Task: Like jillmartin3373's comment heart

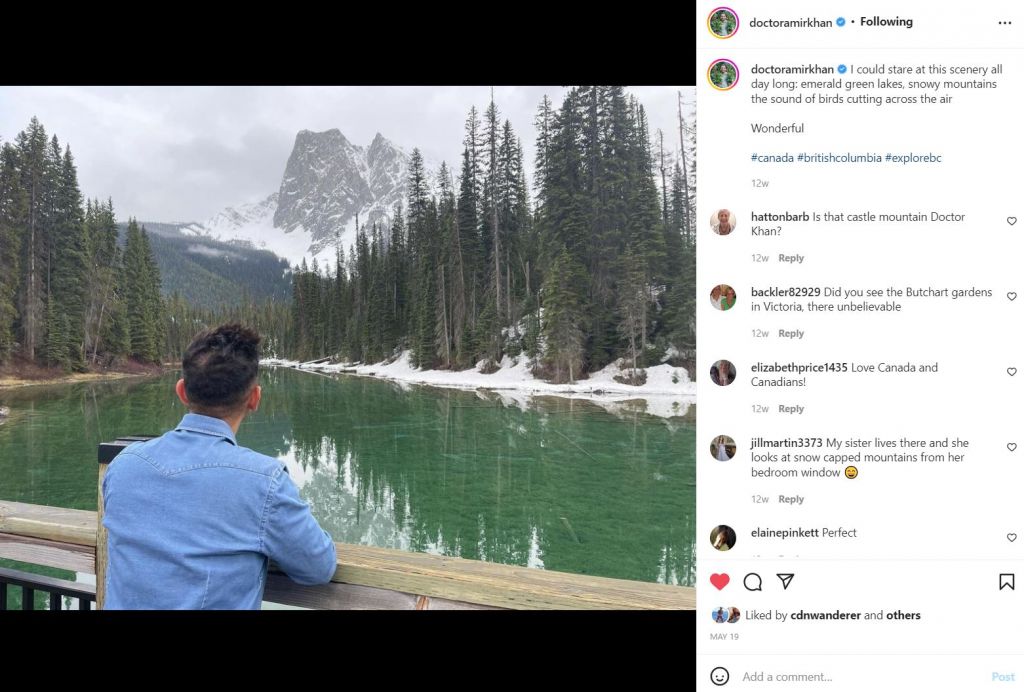Action: pyautogui.click(x=1011, y=447)
